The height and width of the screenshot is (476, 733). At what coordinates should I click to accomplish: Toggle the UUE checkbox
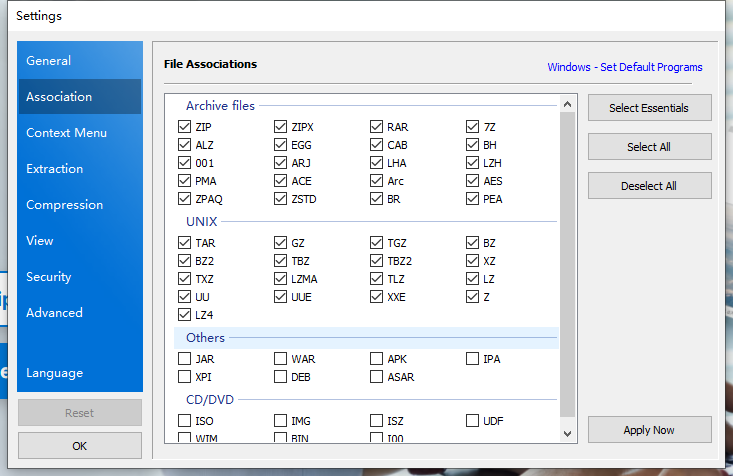tap(280, 297)
